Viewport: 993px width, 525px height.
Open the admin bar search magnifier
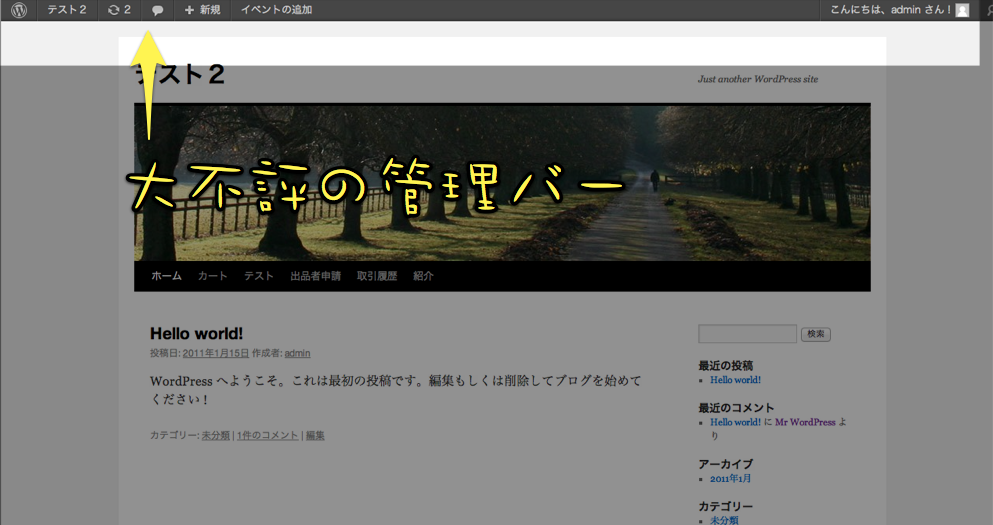tap(986, 10)
